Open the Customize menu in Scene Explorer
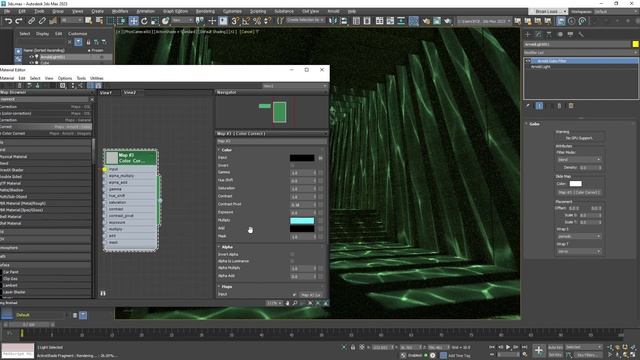This screenshot has width=640, height=360. click(78, 33)
